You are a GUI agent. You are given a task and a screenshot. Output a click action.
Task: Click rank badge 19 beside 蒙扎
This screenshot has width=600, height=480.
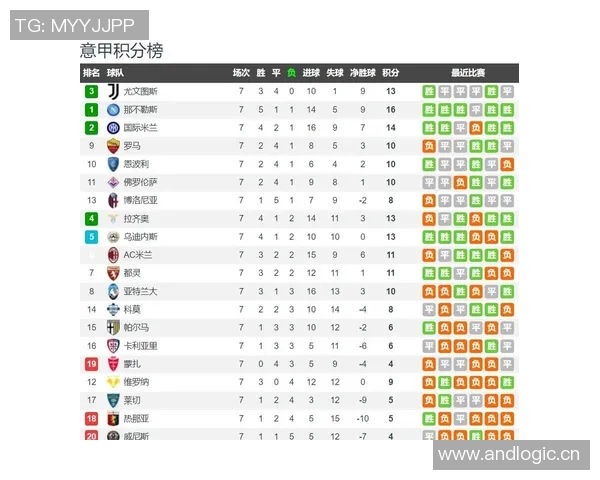(x=91, y=364)
